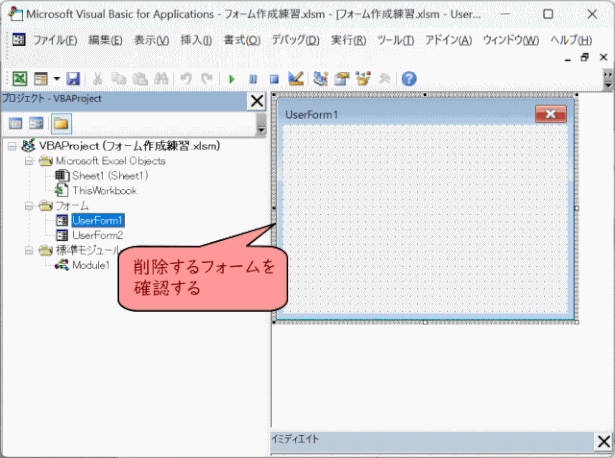Close the イミディエイト window
The height and width of the screenshot is (458, 615).
pyautogui.click(x=604, y=442)
